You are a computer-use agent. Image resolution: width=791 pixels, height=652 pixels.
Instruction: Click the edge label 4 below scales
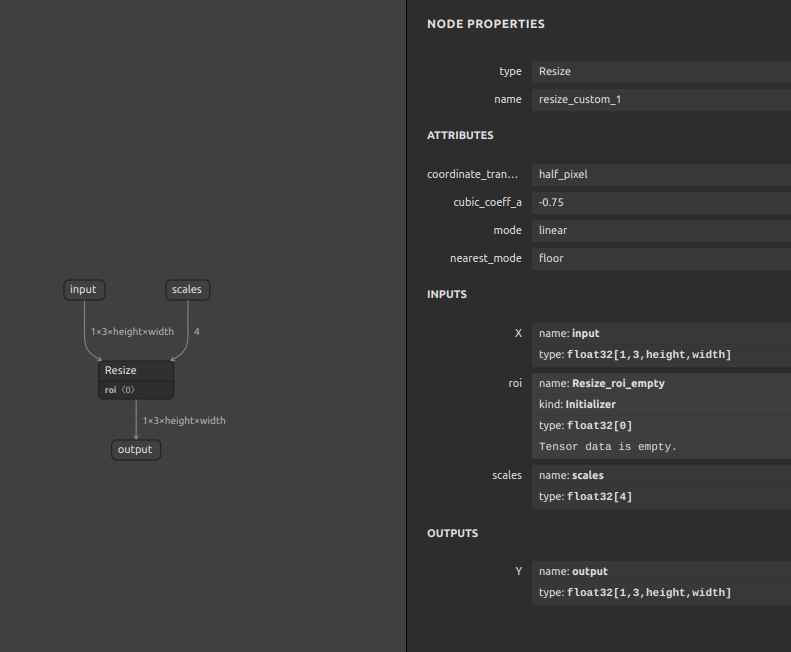(197, 332)
